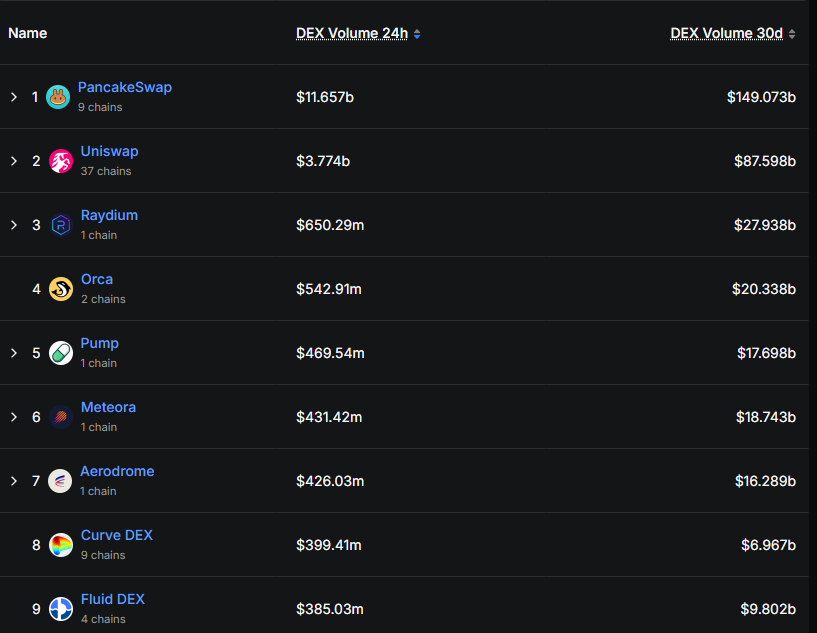Open the Curve DEX link
817x633 pixels.
click(x=117, y=536)
